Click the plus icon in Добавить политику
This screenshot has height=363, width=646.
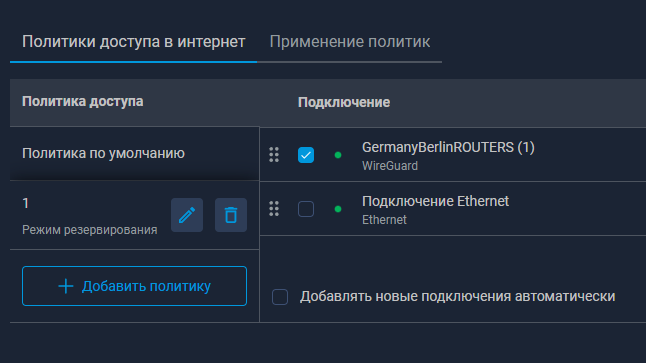(x=66, y=286)
